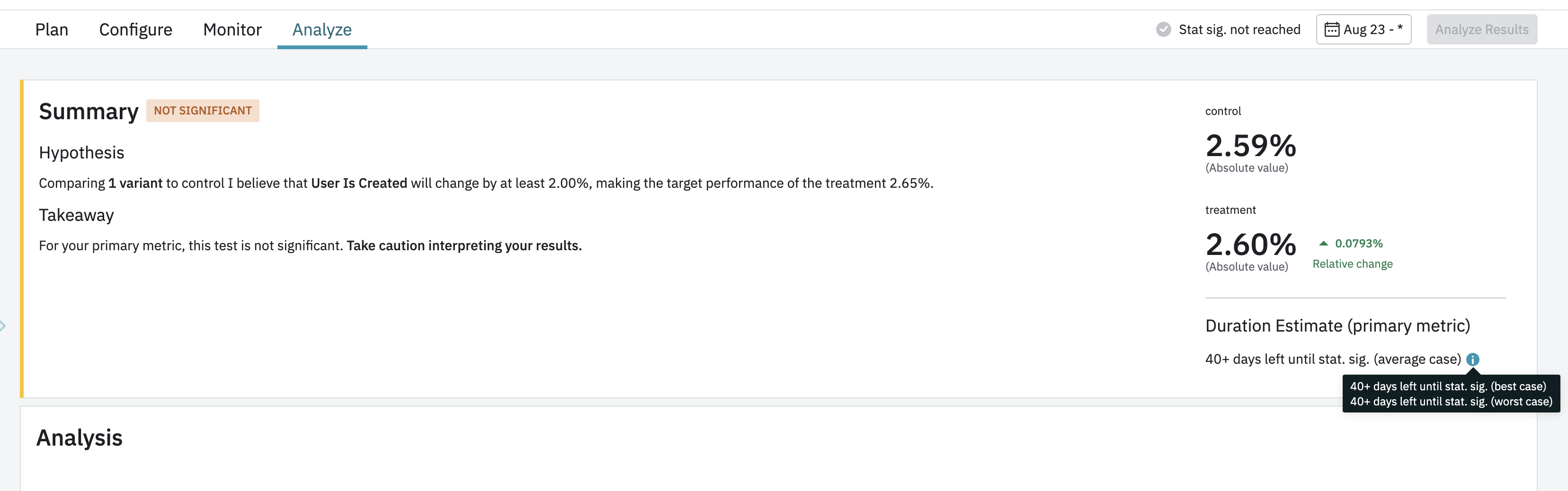Click the best case/worst case tooltip
The image size is (1568, 491).
(1451, 394)
